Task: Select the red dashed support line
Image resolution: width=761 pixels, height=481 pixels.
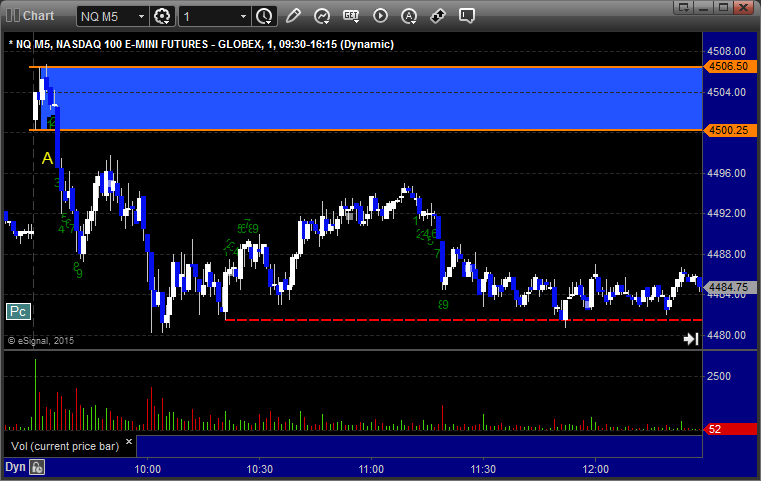Action: 463,320
